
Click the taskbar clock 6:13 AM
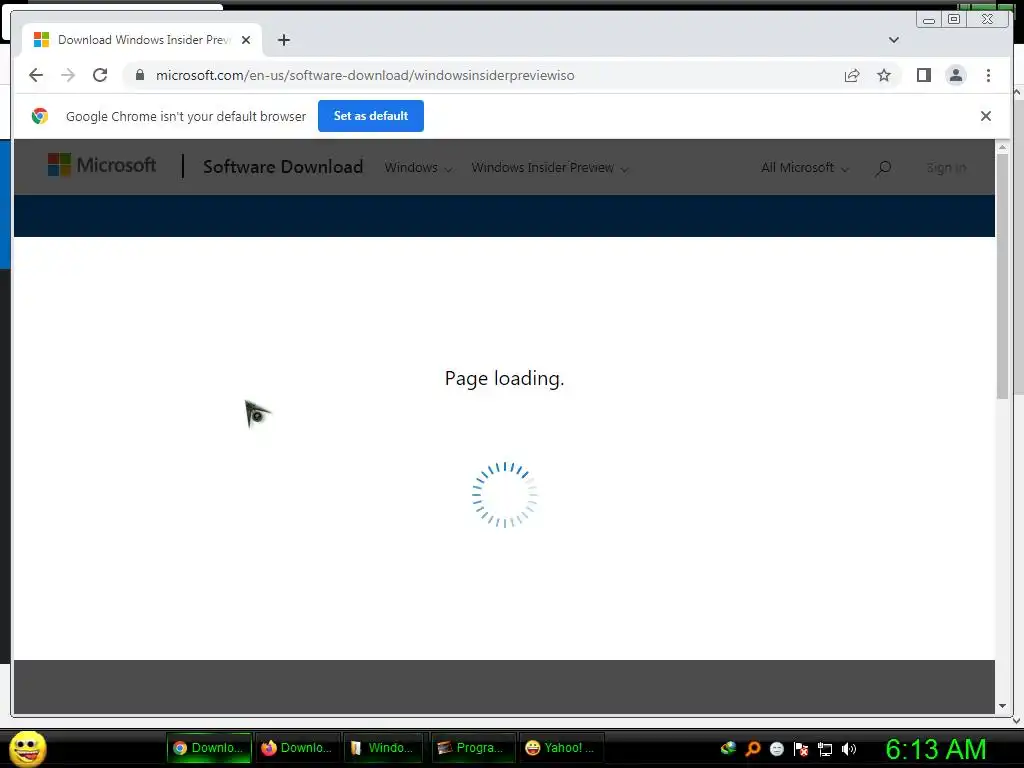coord(936,749)
